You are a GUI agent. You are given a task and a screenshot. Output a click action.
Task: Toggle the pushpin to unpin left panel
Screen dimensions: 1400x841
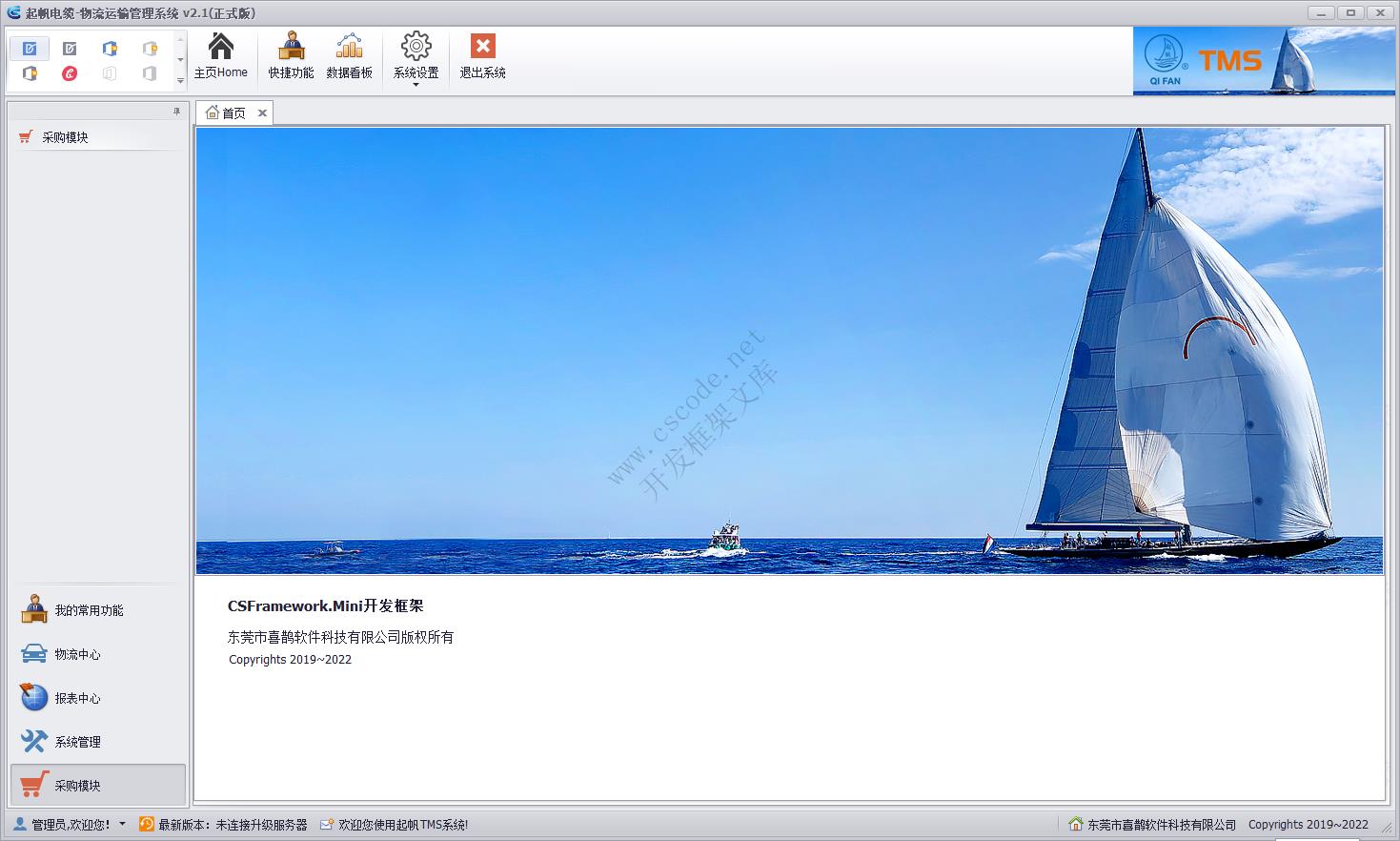pyautogui.click(x=176, y=111)
